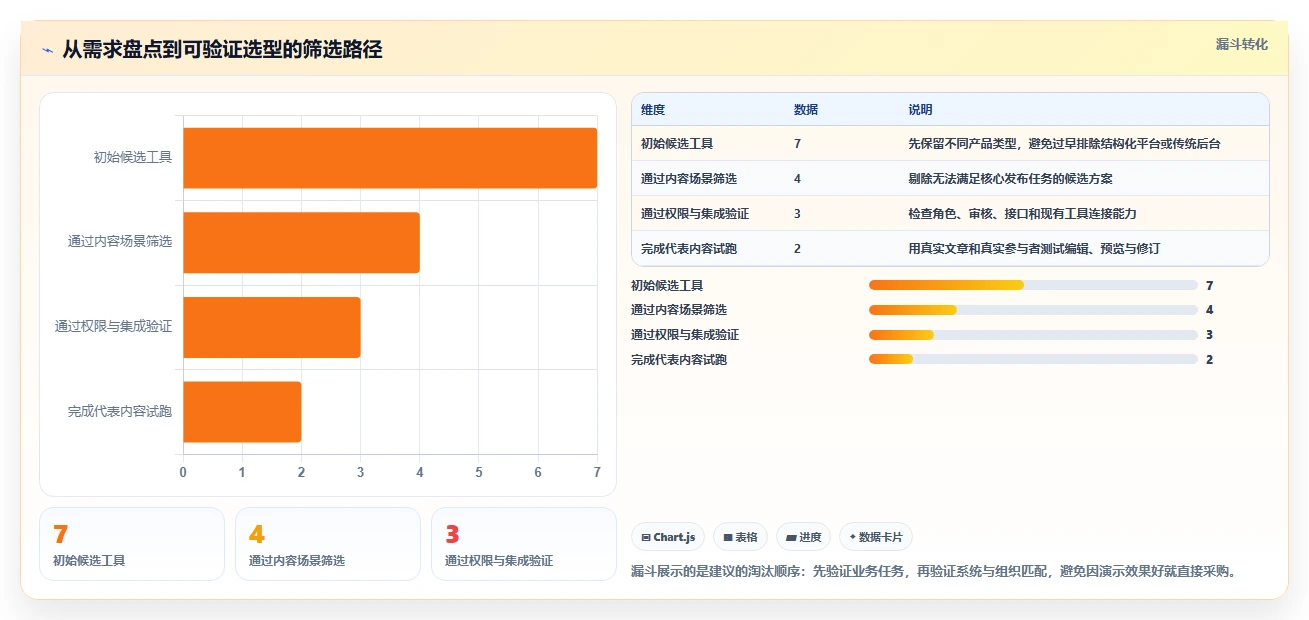Viewport: 1309px width, 620px height.
Task: Click the 通过权限与集成验证 chart bar
Action: click(x=272, y=327)
